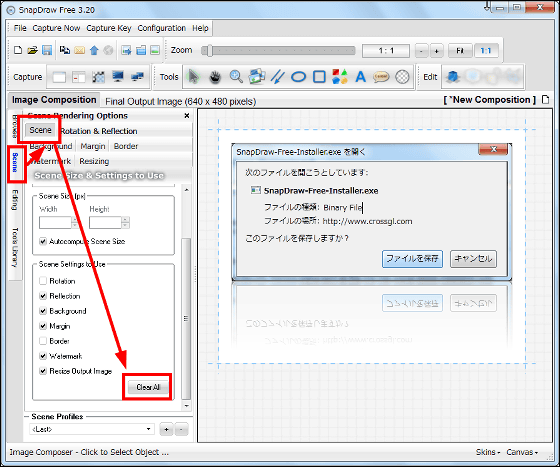The width and height of the screenshot is (560, 467).
Task: Create a new blank composition from the toolbar
Action: 18,50
